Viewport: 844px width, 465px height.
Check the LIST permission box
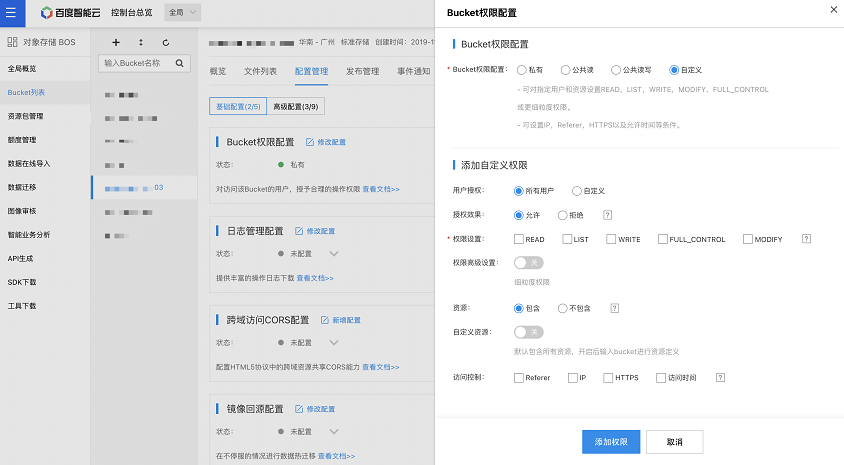567,239
